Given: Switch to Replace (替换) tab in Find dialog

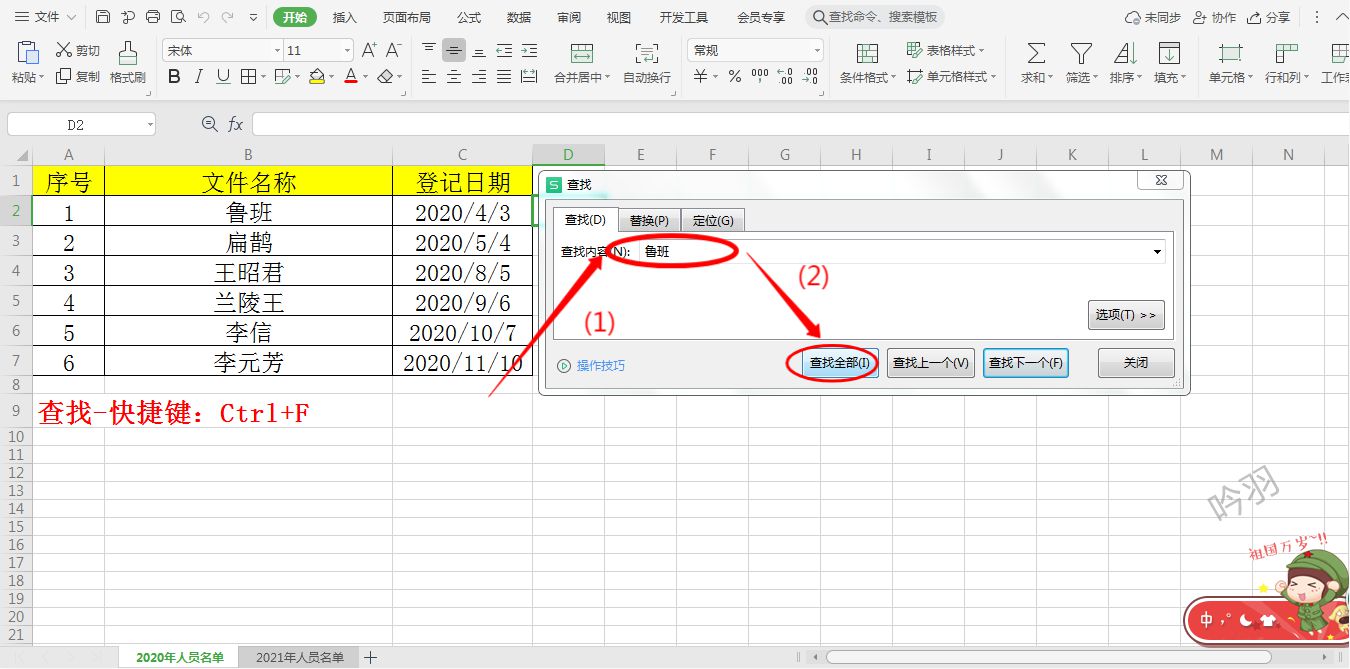Looking at the screenshot, I should (649, 220).
